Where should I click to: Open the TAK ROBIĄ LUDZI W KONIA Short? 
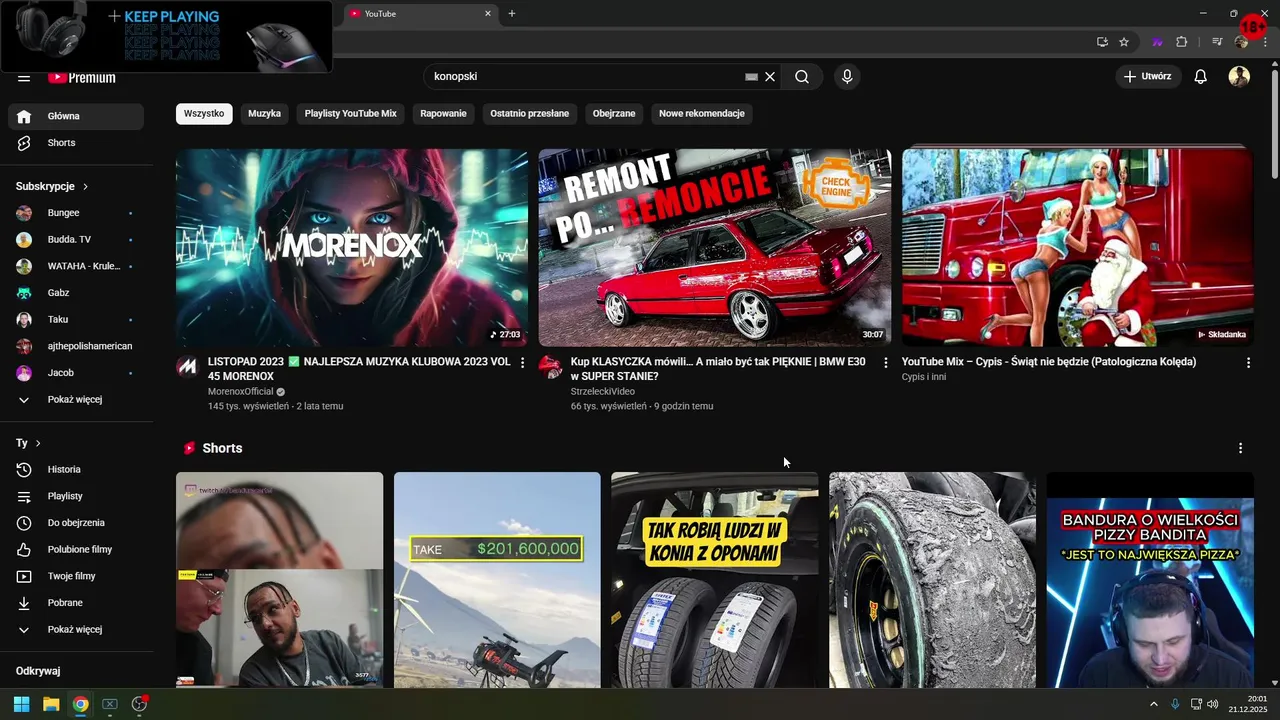(x=714, y=580)
